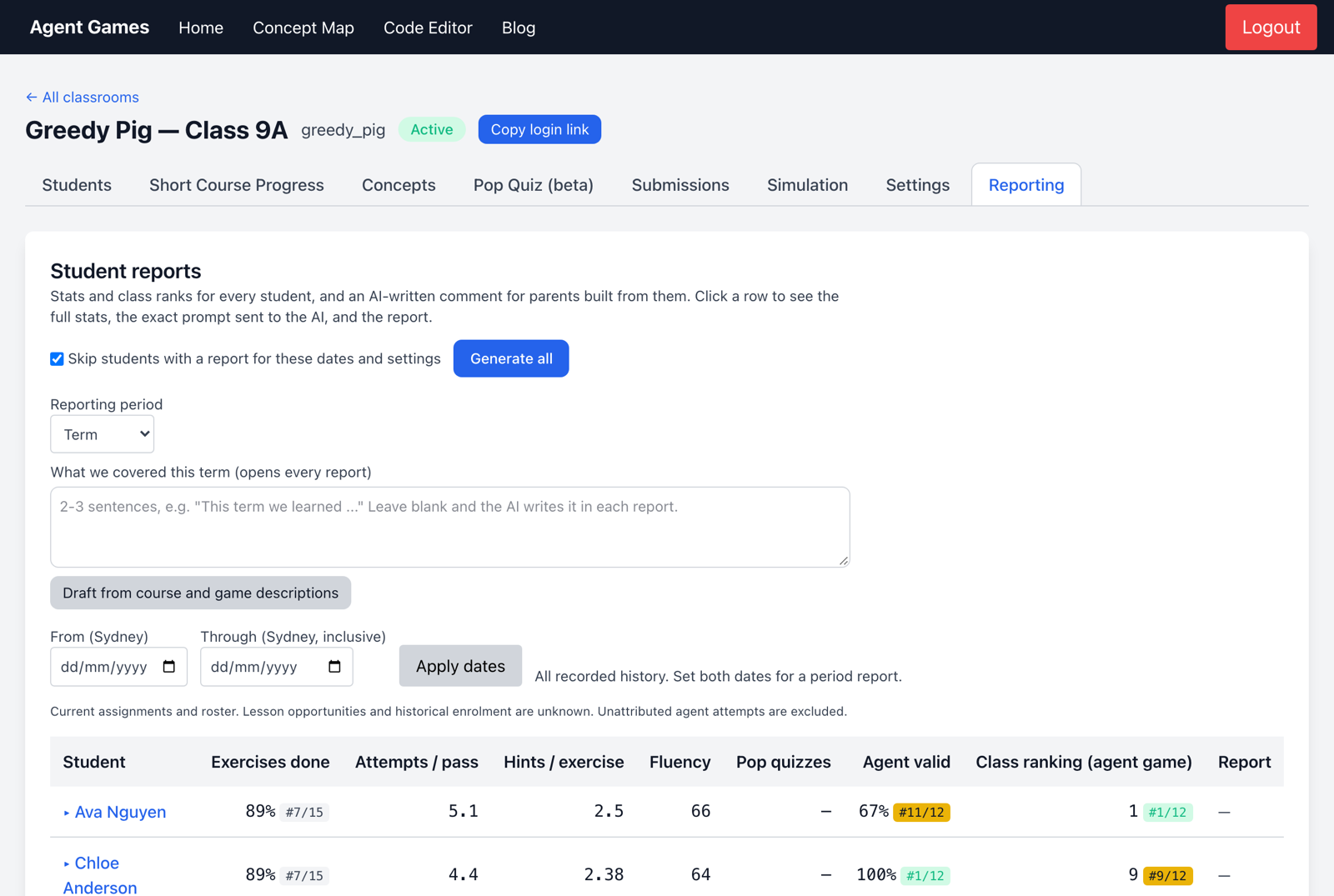Image resolution: width=1334 pixels, height=896 pixels.
Task: Click Chloe Anderson's fluency value 64
Action: click(700, 875)
